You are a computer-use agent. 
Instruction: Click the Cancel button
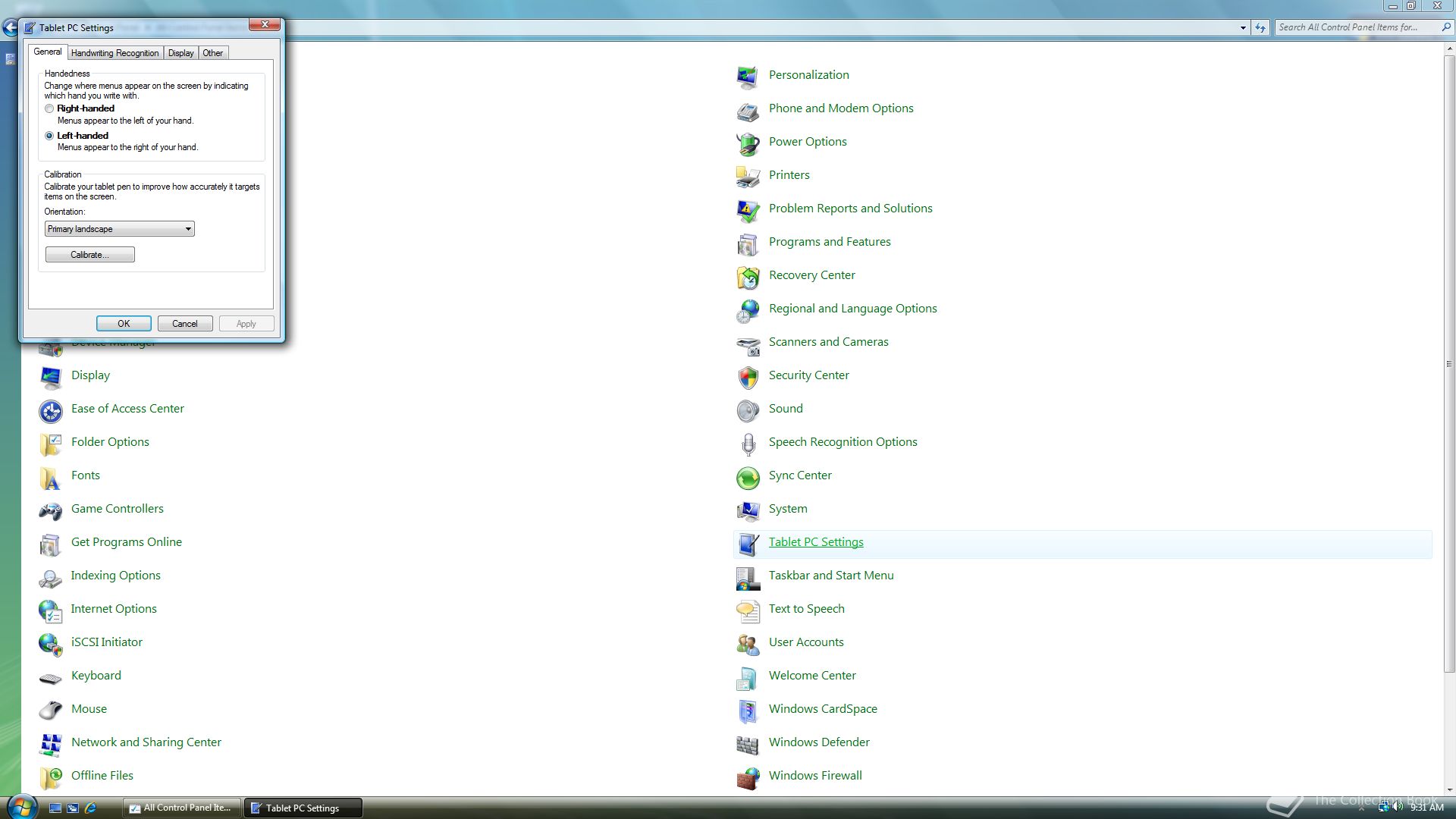click(185, 324)
